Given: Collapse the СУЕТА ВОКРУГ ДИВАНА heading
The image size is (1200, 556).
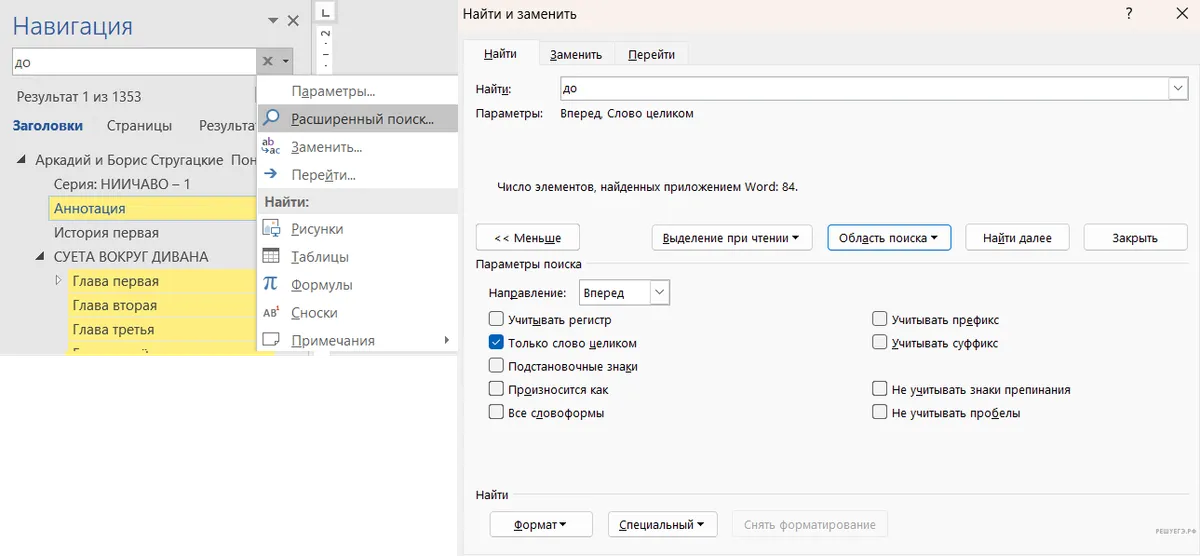Looking at the screenshot, I should tap(41, 257).
